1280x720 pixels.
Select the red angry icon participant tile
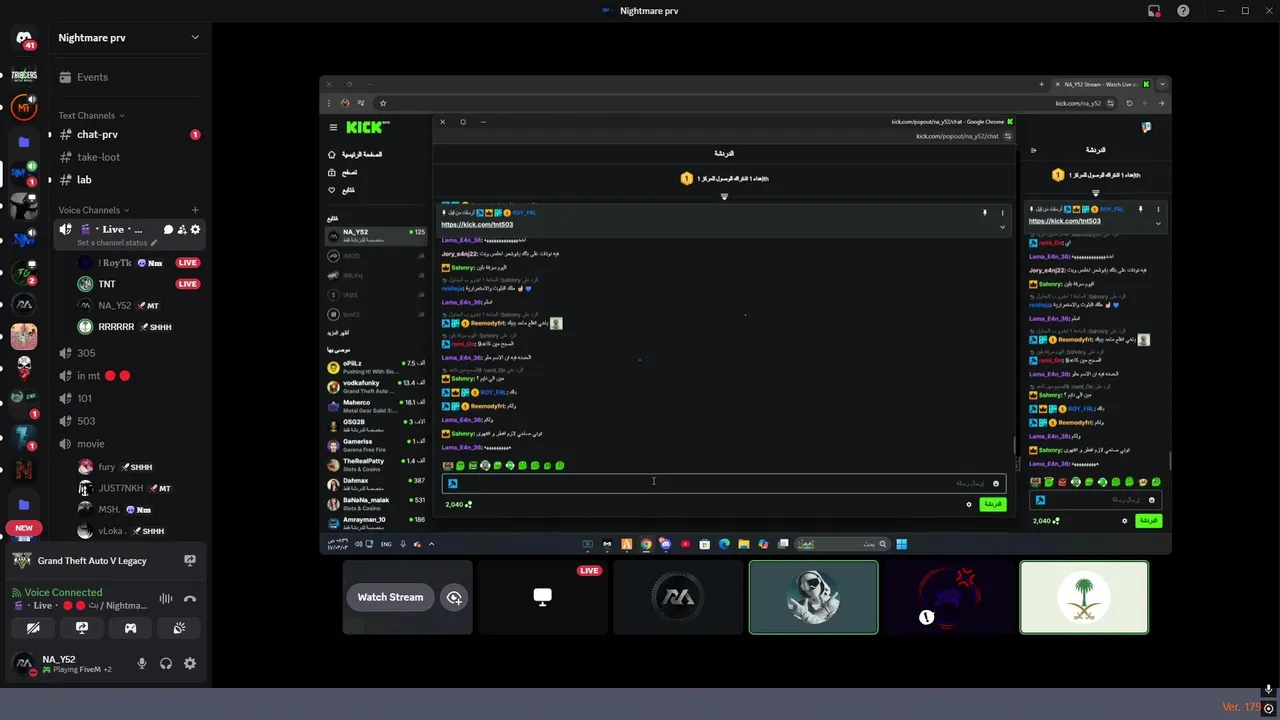pyautogui.click(x=948, y=597)
